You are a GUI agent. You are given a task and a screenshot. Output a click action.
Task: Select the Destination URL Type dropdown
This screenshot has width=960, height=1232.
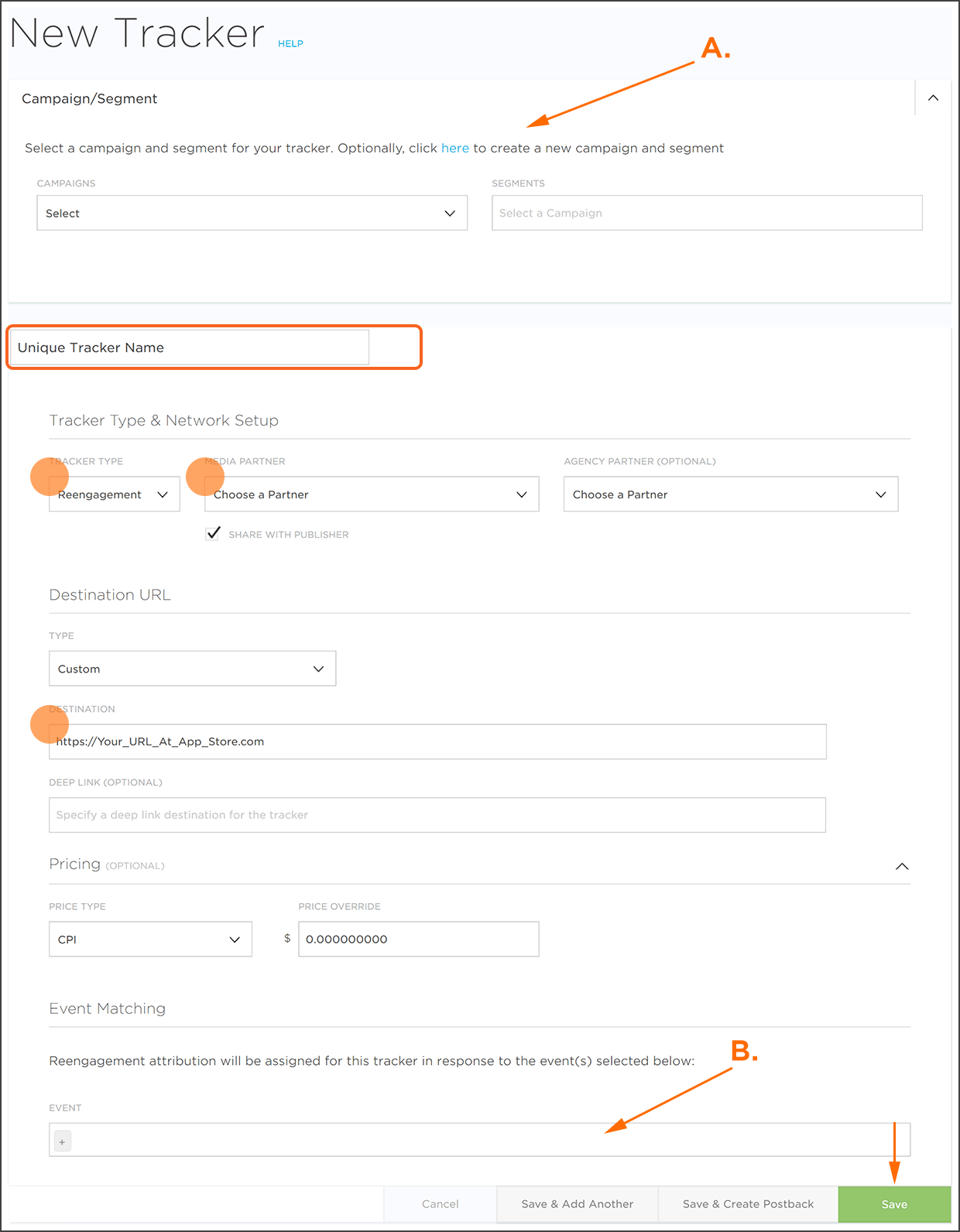tap(192, 669)
